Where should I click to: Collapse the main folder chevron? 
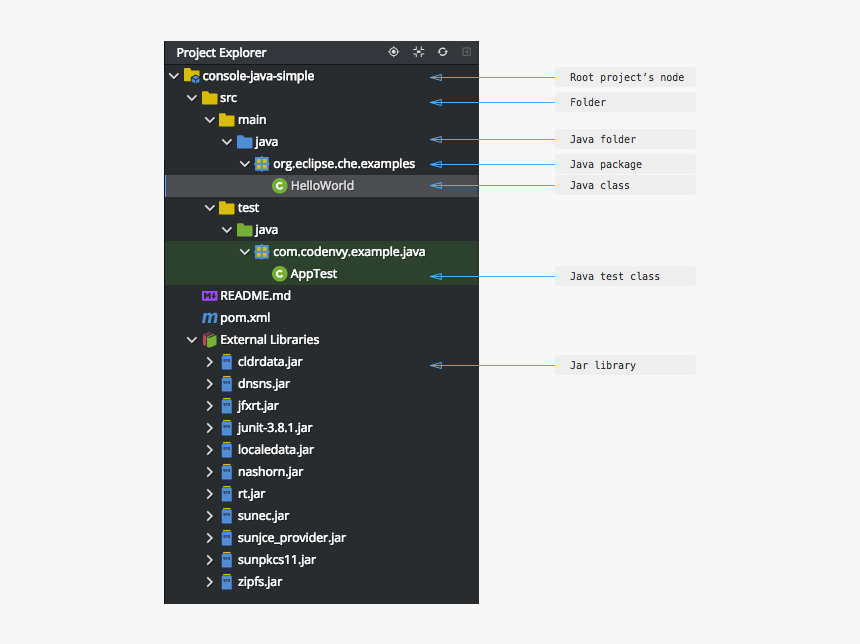click(210, 120)
